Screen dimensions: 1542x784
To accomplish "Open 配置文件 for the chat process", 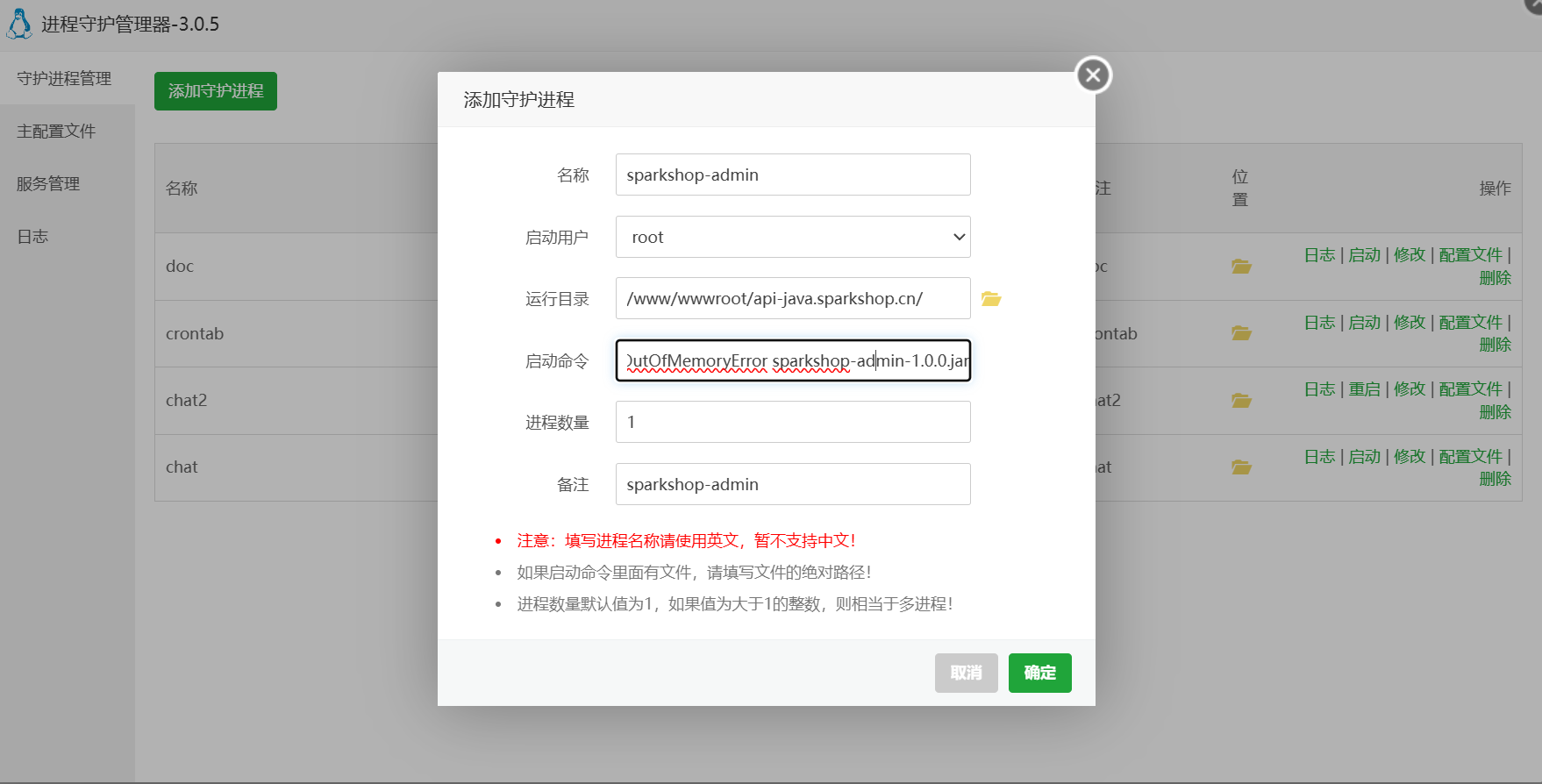I will point(1471,457).
